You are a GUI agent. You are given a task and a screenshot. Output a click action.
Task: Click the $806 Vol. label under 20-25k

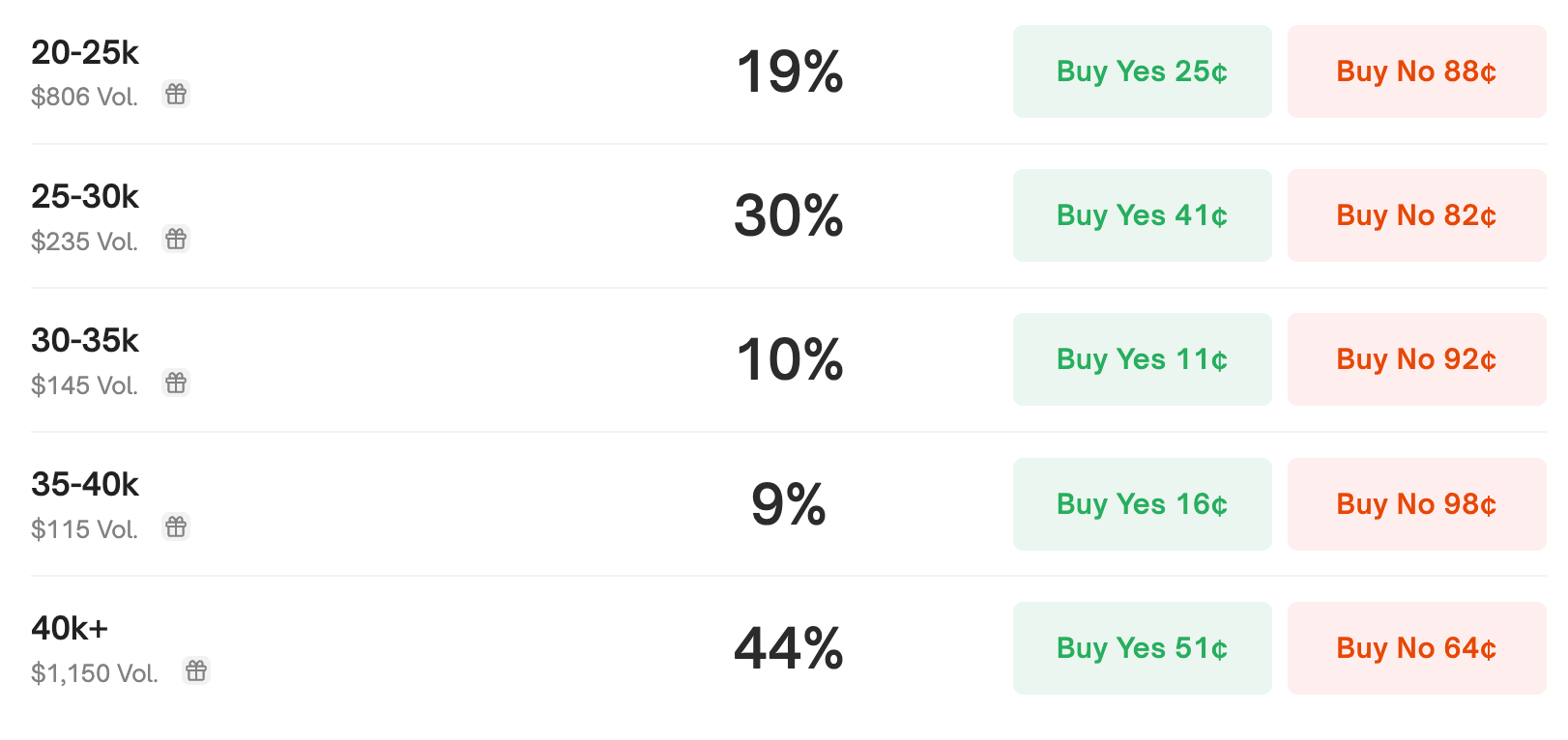84,96
